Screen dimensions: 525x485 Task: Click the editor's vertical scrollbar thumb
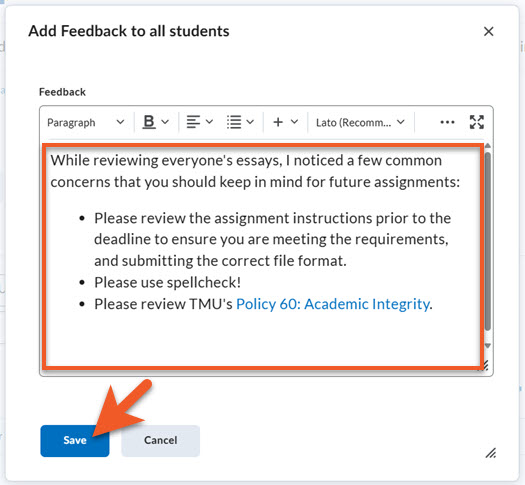[488, 241]
